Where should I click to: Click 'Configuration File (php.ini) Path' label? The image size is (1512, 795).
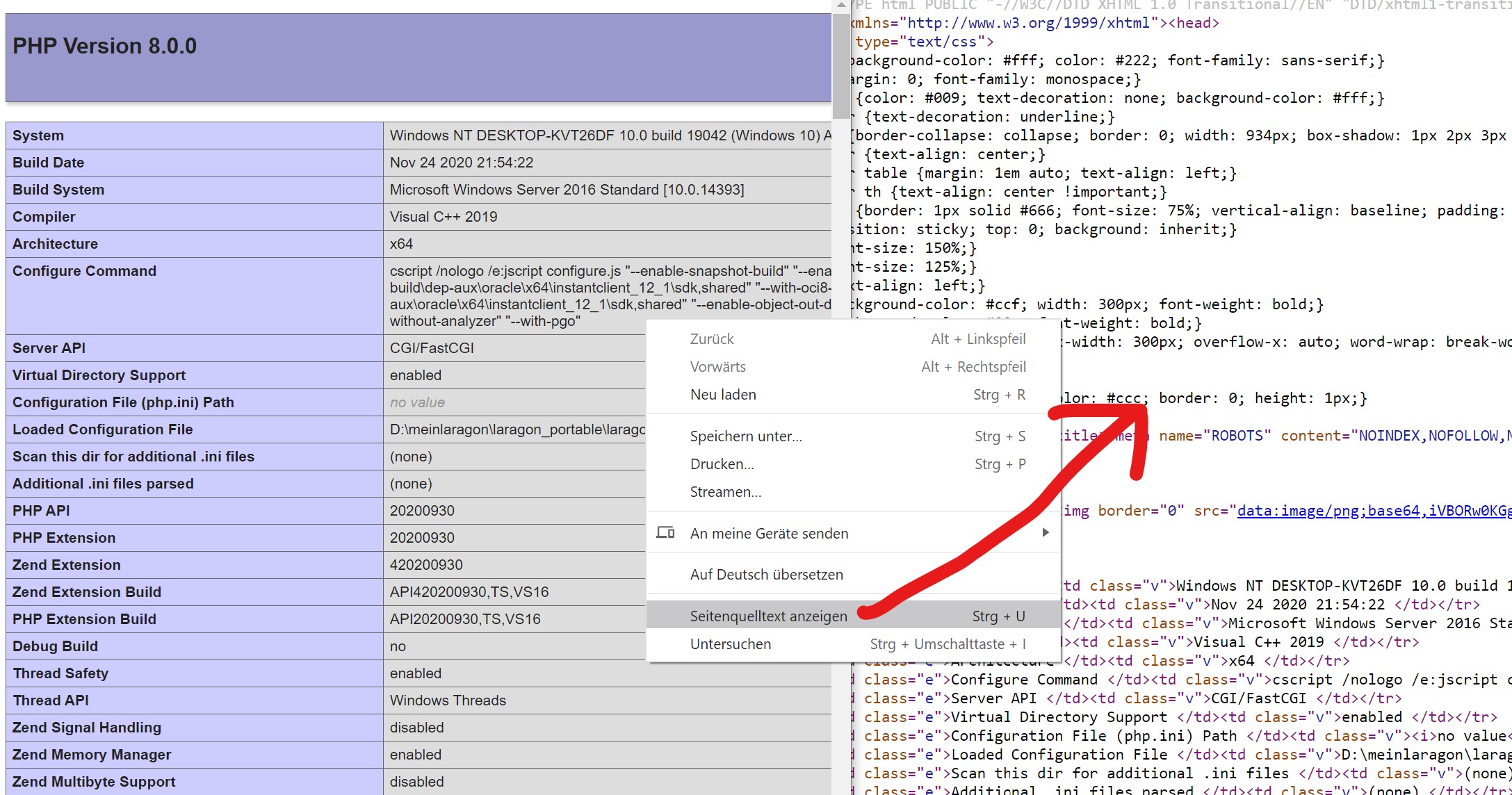123,402
